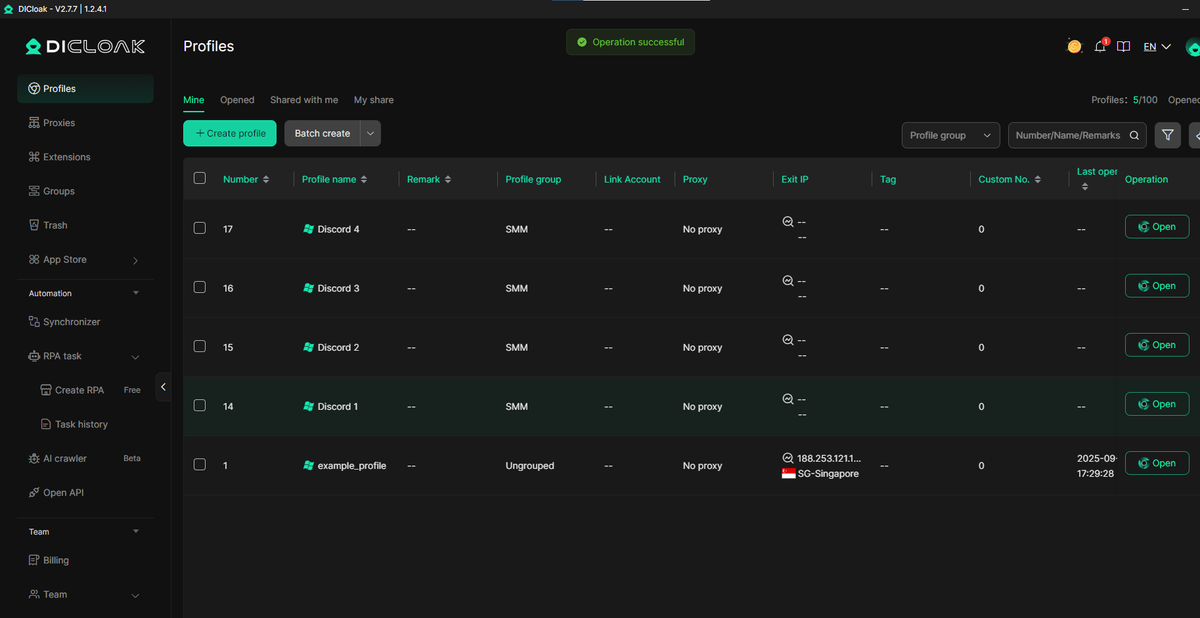Check the Discord 4 profile checkbox
This screenshot has height=618, width=1200.
point(199,227)
